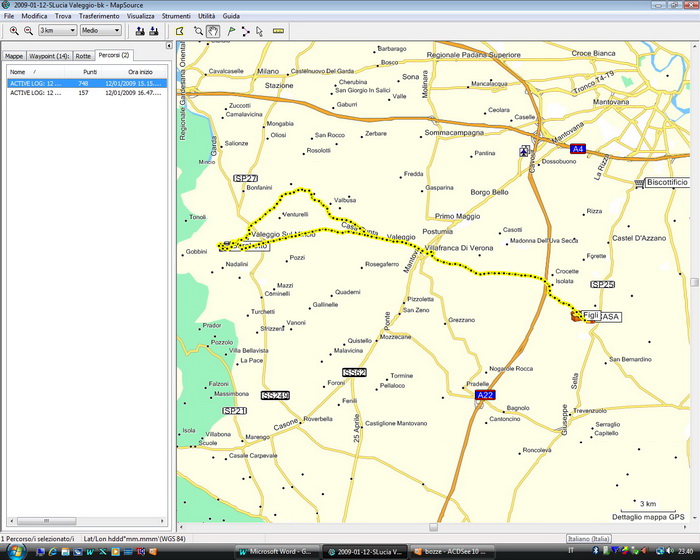Open the Trasferimento menu
This screenshot has width=700, height=560.
pyautogui.click(x=100, y=17)
